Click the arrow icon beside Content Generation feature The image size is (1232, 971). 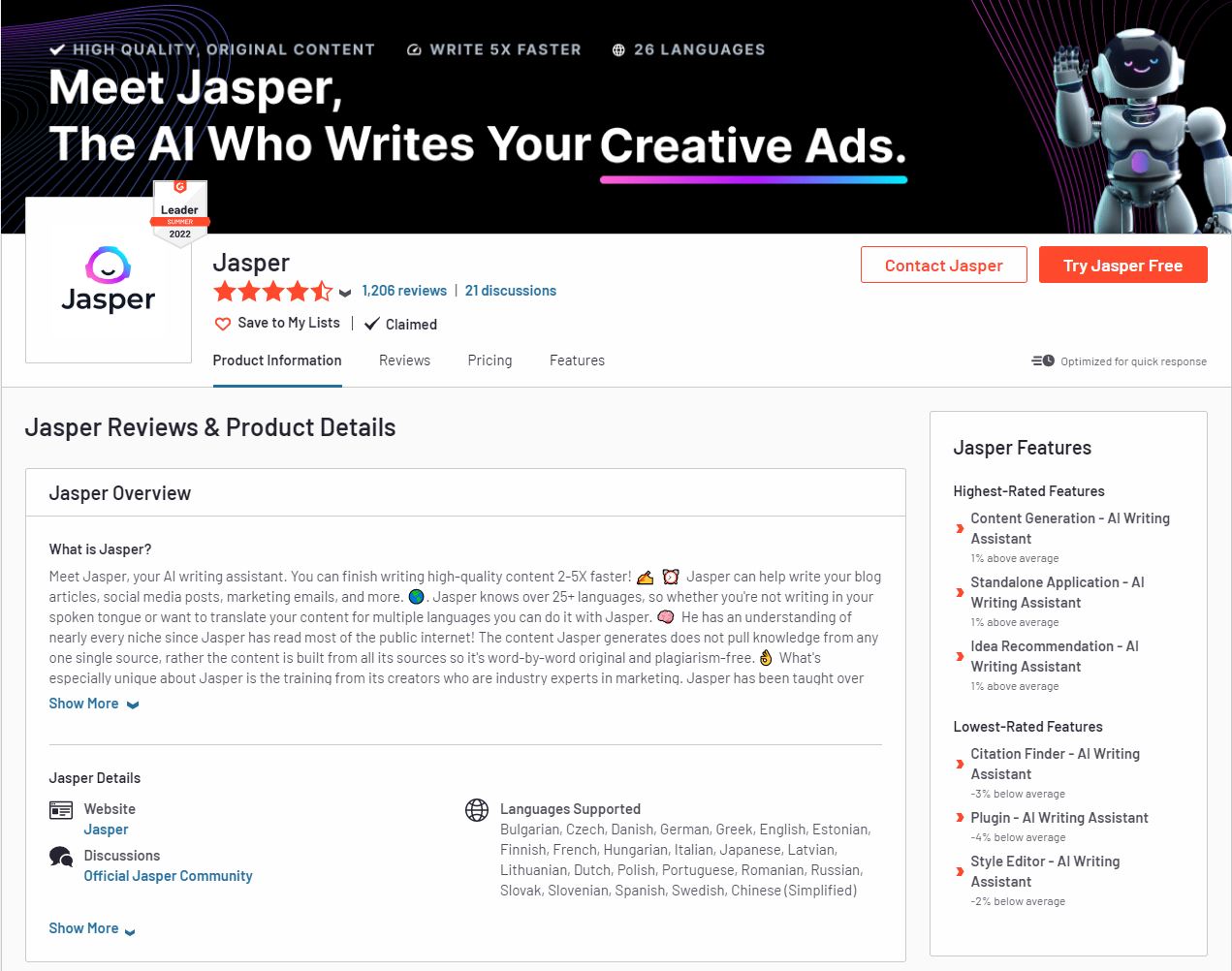[960, 529]
